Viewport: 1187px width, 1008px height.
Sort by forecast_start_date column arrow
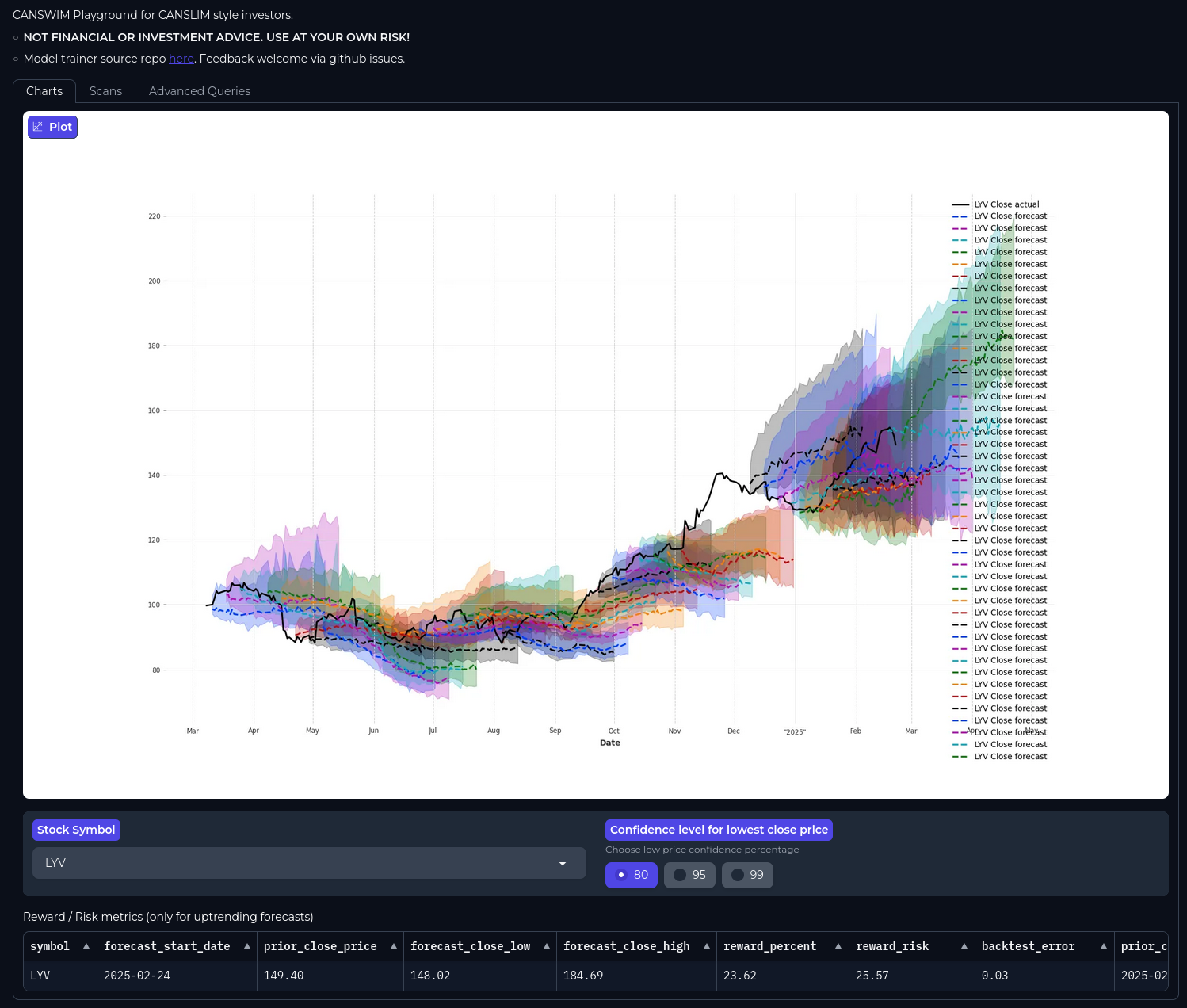[x=247, y=946]
